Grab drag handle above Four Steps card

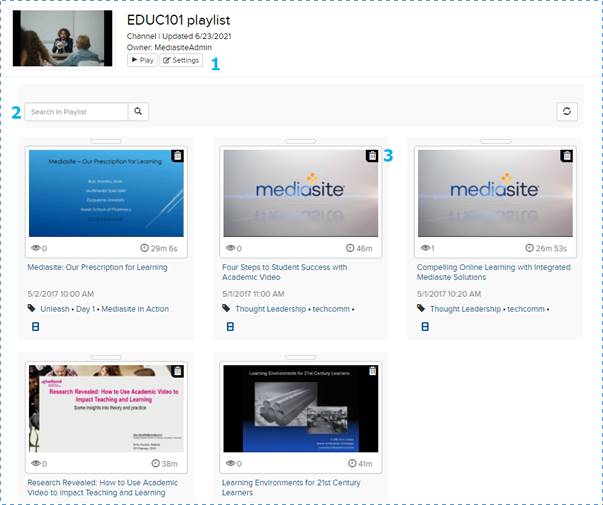point(300,141)
